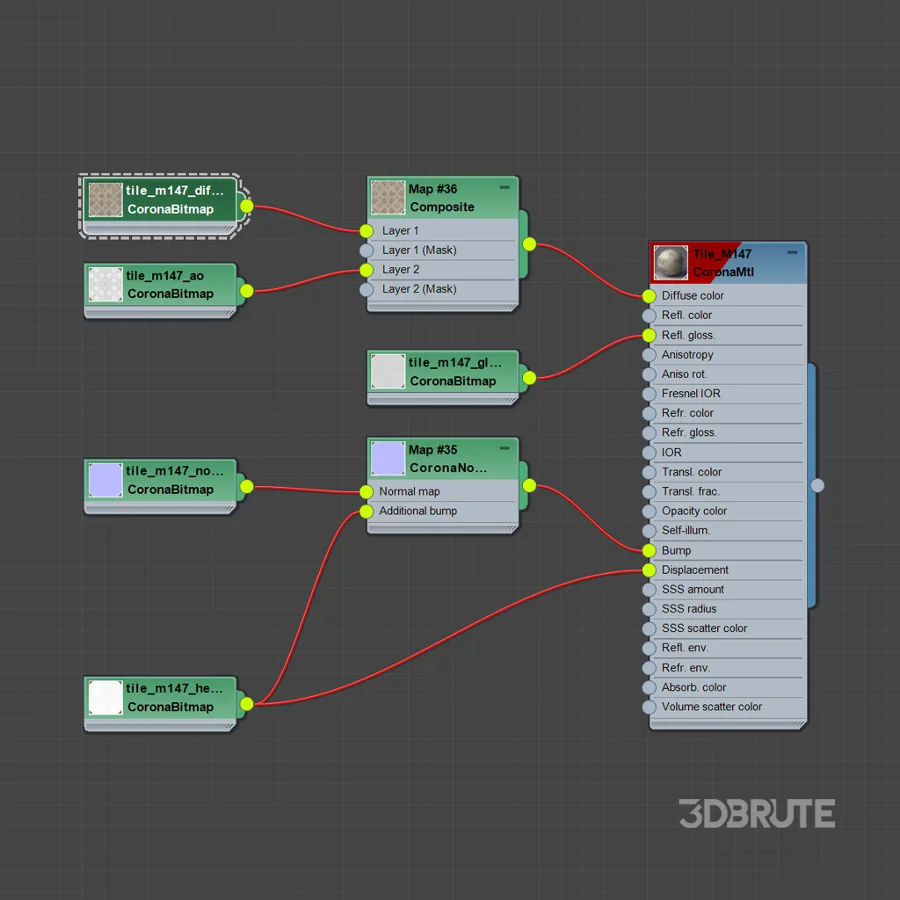This screenshot has width=900, height=900.
Task: Click output socket of tile_m147_he node
Action: [247, 704]
